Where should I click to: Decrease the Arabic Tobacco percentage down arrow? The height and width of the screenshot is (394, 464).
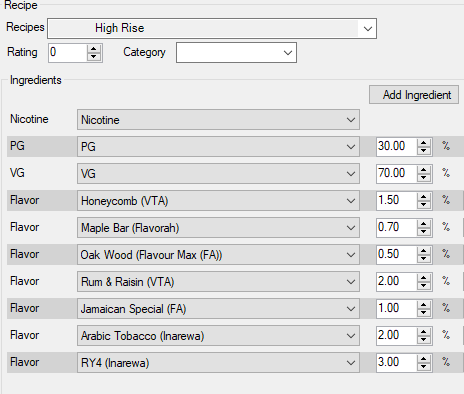[x=424, y=340]
